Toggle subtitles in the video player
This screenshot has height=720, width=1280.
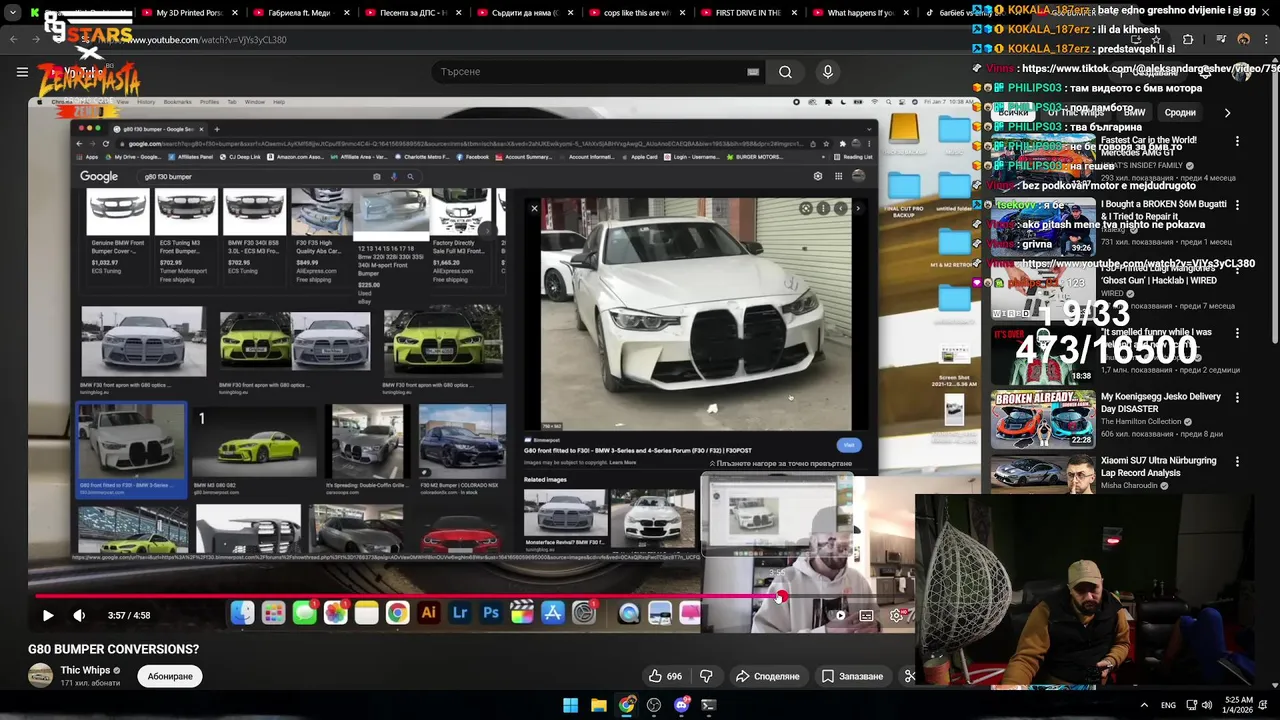[866, 616]
